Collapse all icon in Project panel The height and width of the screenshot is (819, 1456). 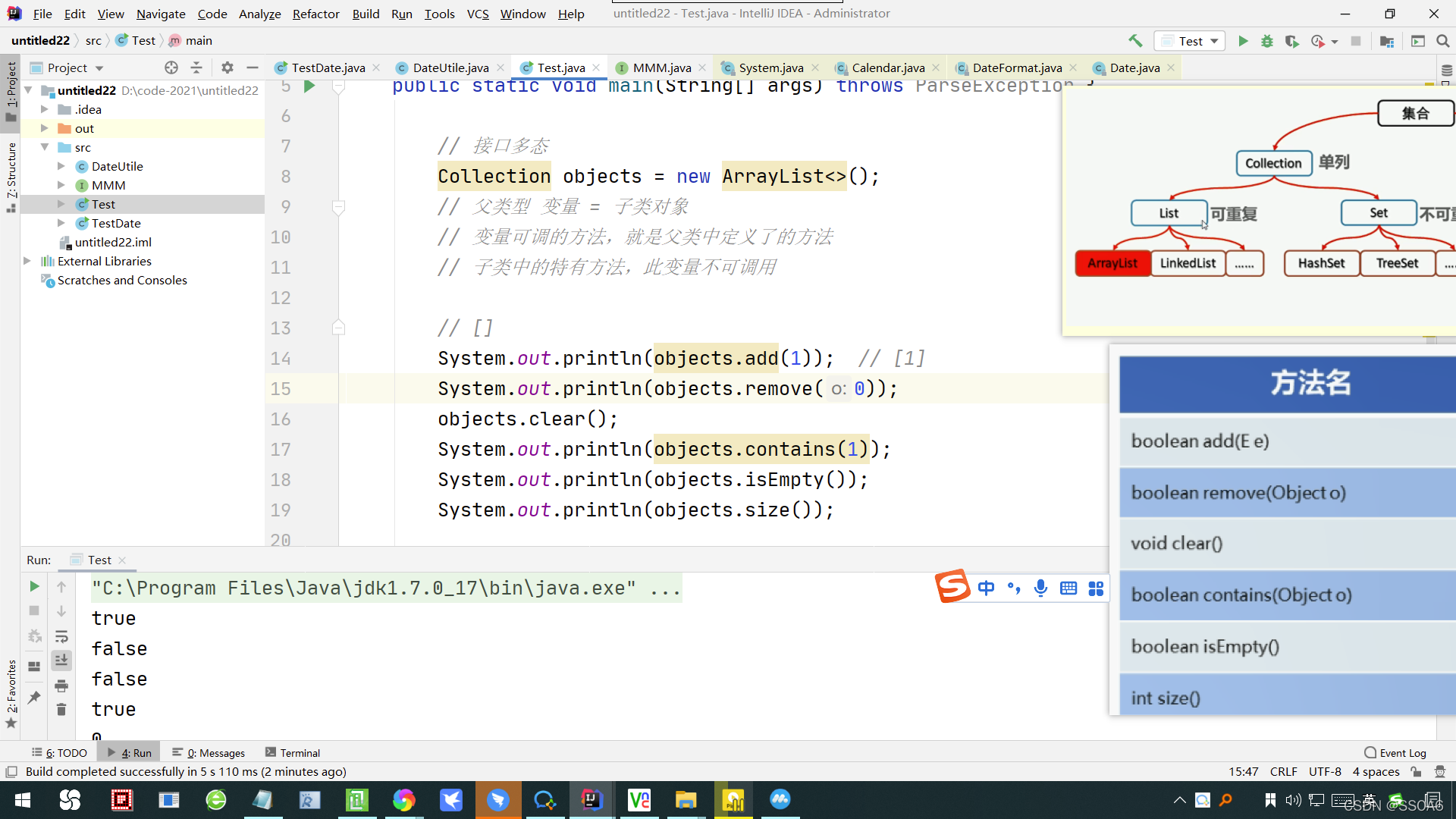pos(196,67)
